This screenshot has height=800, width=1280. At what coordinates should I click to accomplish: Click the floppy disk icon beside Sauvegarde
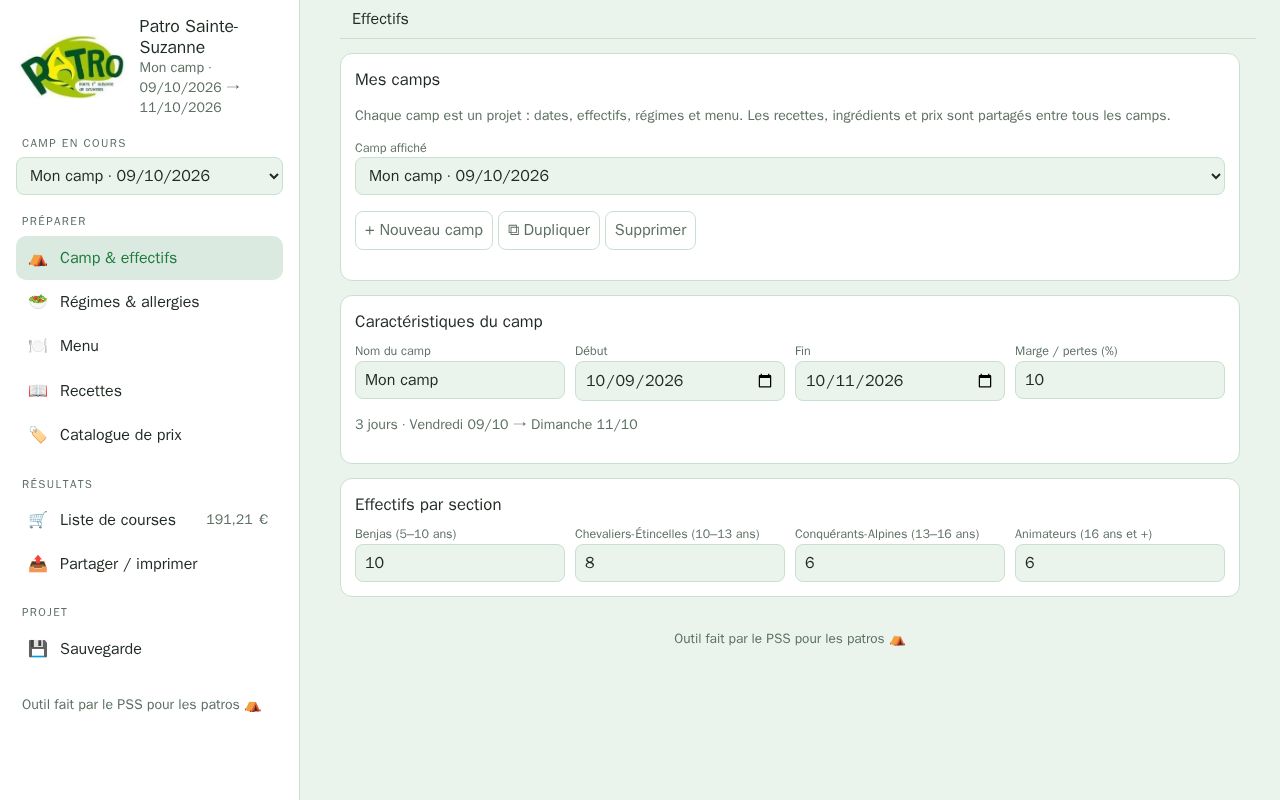[38, 649]
